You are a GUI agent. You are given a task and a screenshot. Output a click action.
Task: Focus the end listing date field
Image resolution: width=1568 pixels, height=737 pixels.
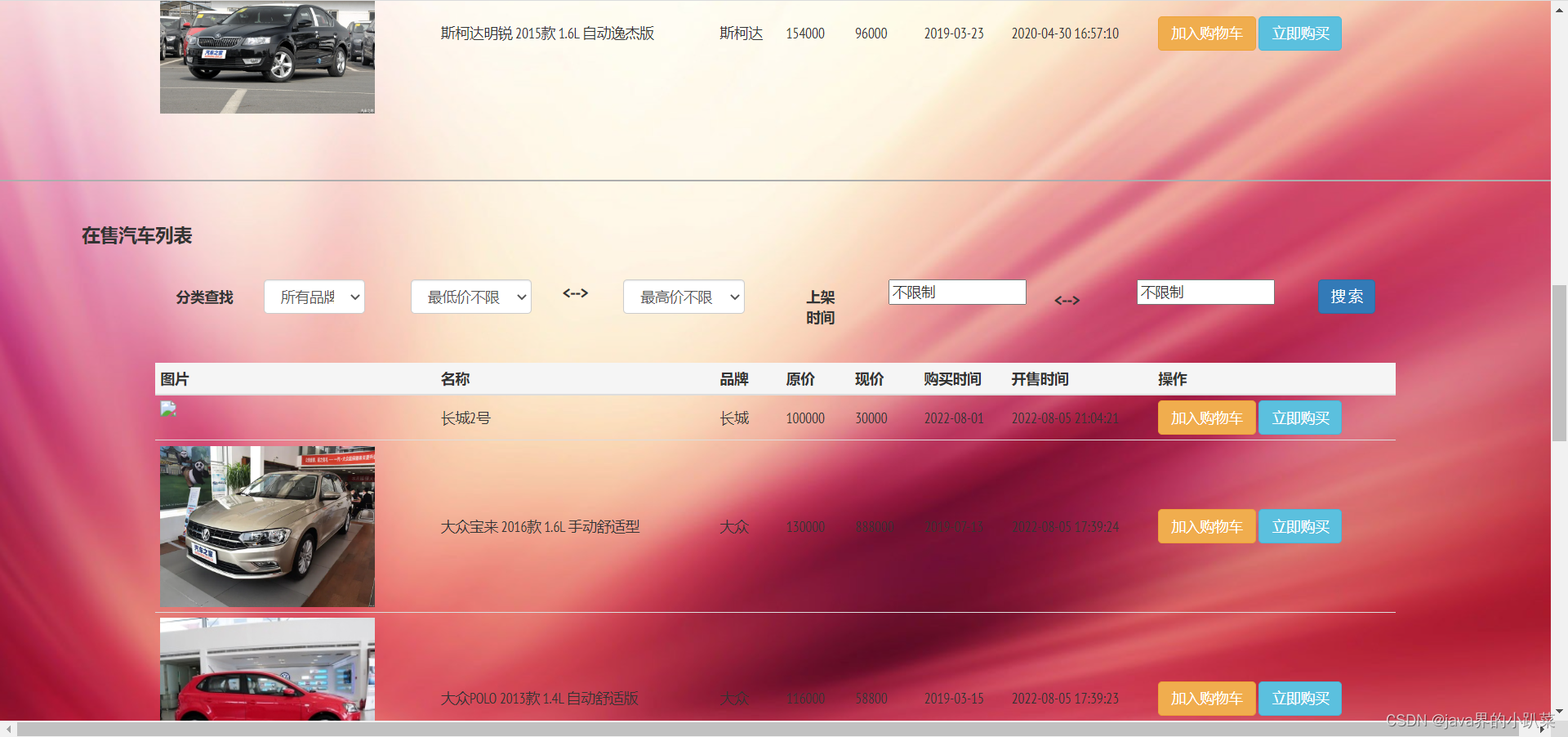1205,293
